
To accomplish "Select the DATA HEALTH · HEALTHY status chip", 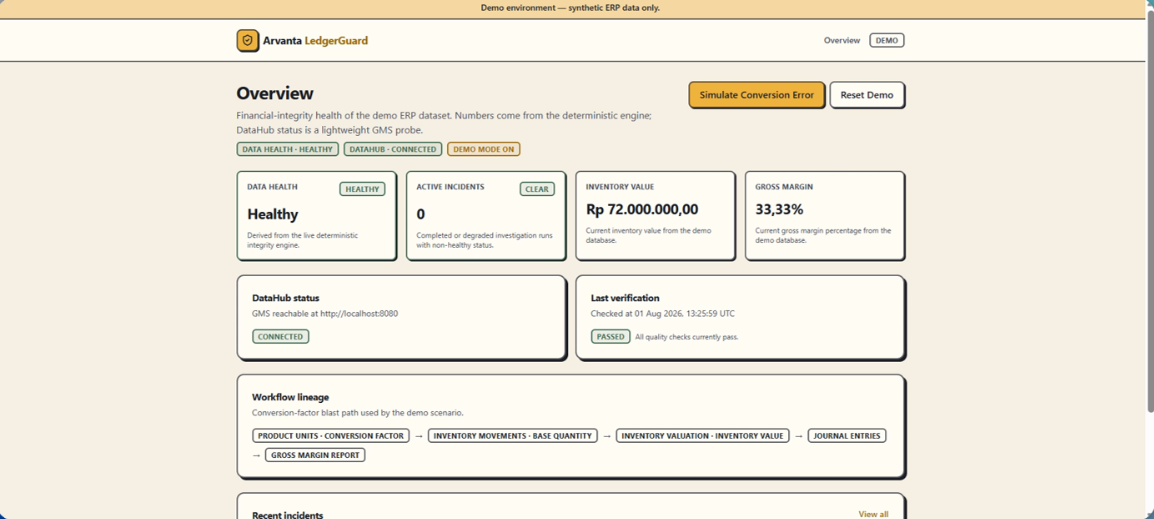I will click(288, 149).
